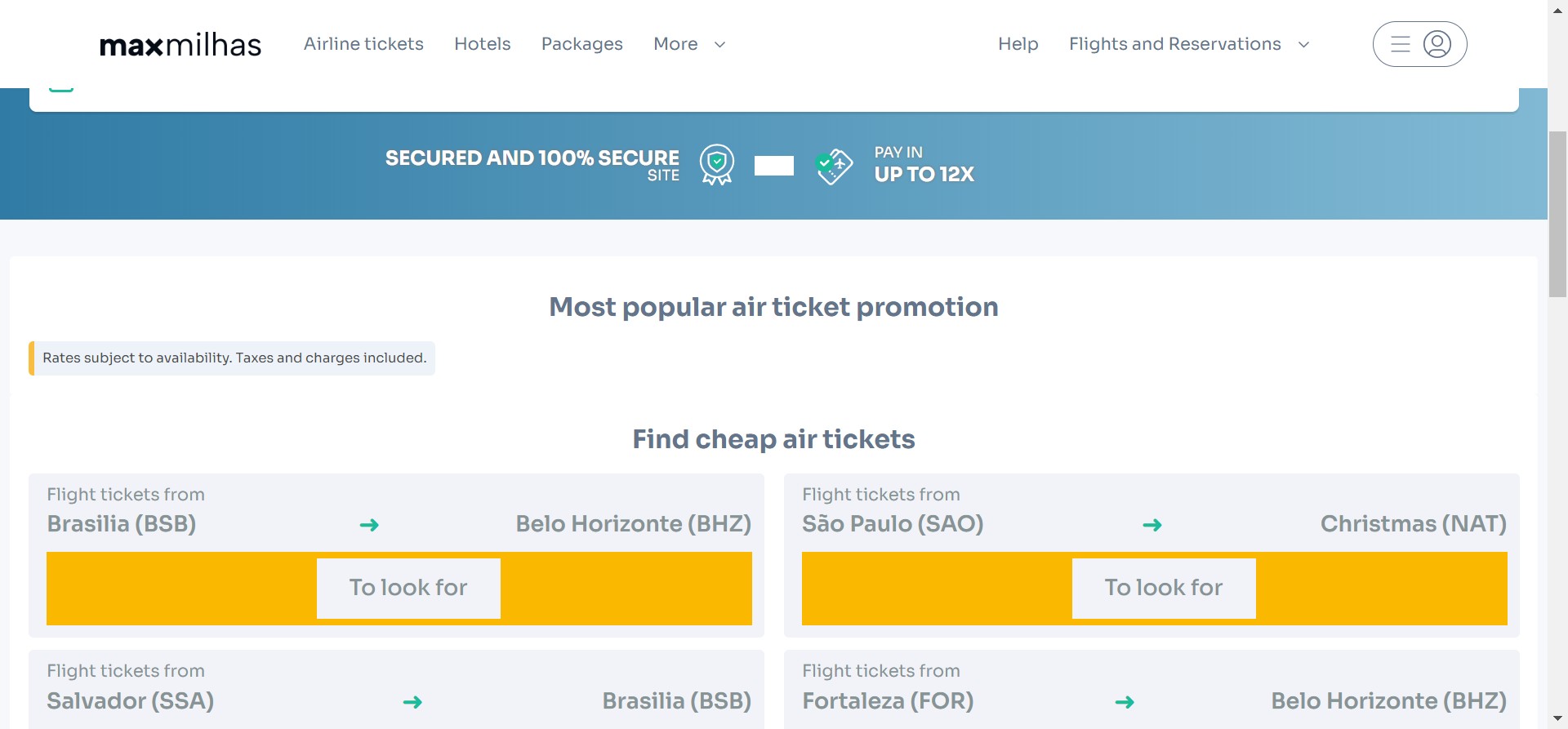Click the page vertical scrollbar thumb

(1557, 214)
